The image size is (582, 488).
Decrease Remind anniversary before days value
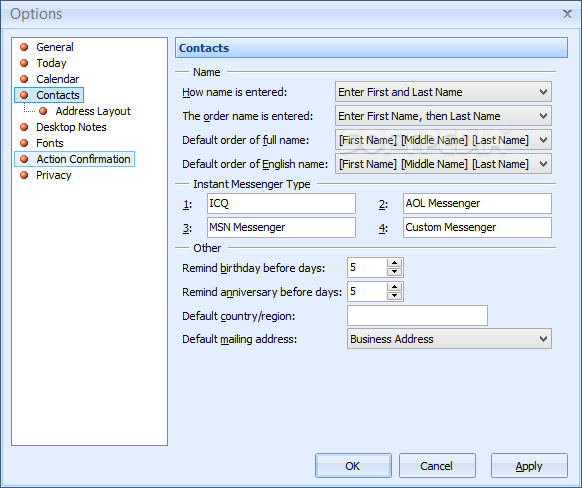394,296
